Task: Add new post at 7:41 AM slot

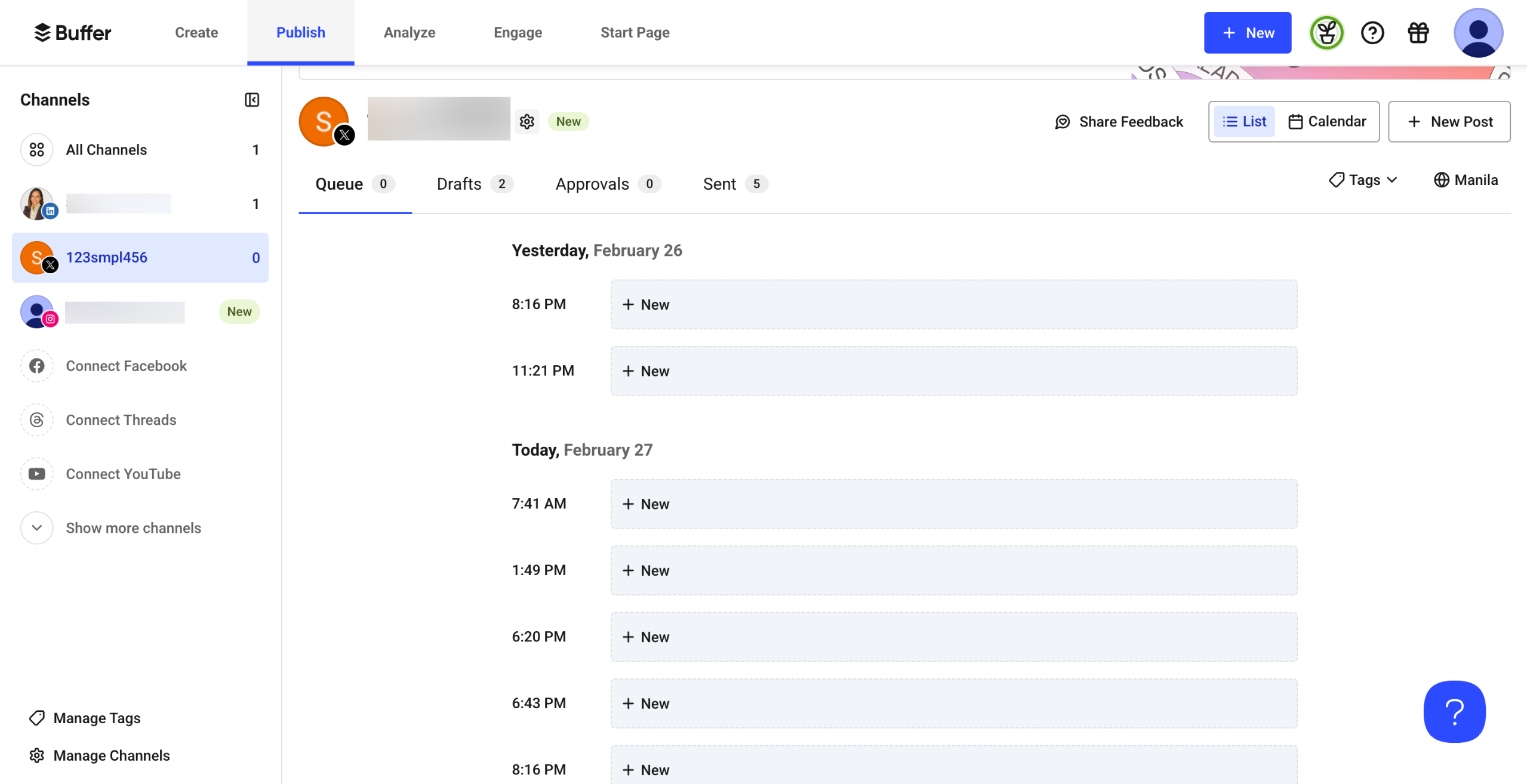Action: pos(953,504)
